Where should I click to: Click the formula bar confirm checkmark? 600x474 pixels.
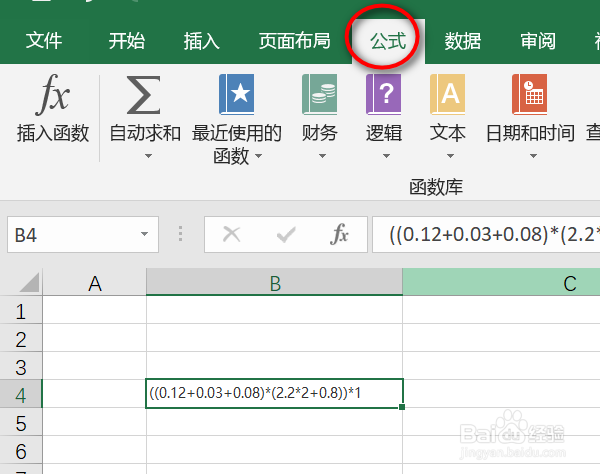pos(286,234)
